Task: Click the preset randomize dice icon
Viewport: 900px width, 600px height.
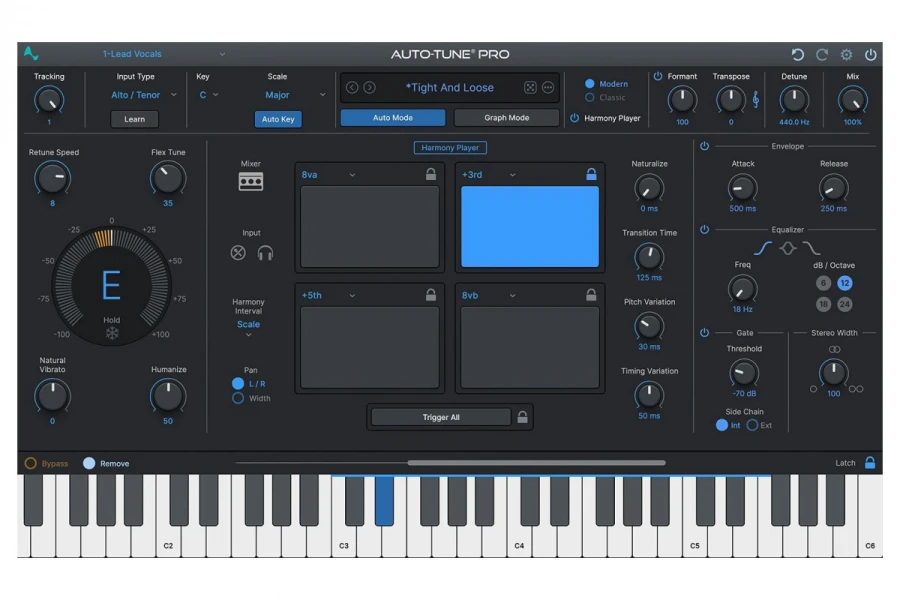Action: tap(530, 87)
